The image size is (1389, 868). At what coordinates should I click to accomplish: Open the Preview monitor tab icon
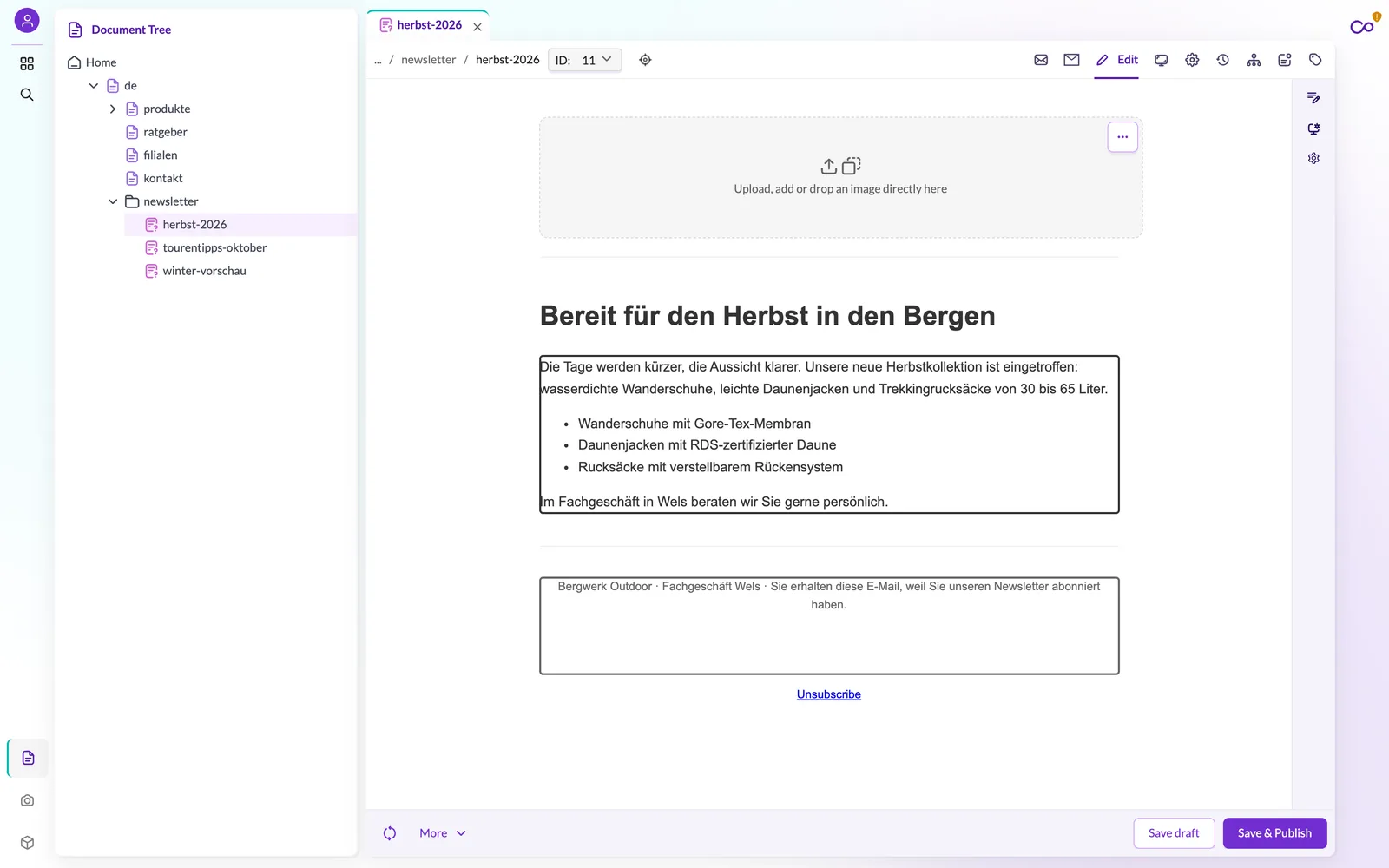tap(1162, 60)
